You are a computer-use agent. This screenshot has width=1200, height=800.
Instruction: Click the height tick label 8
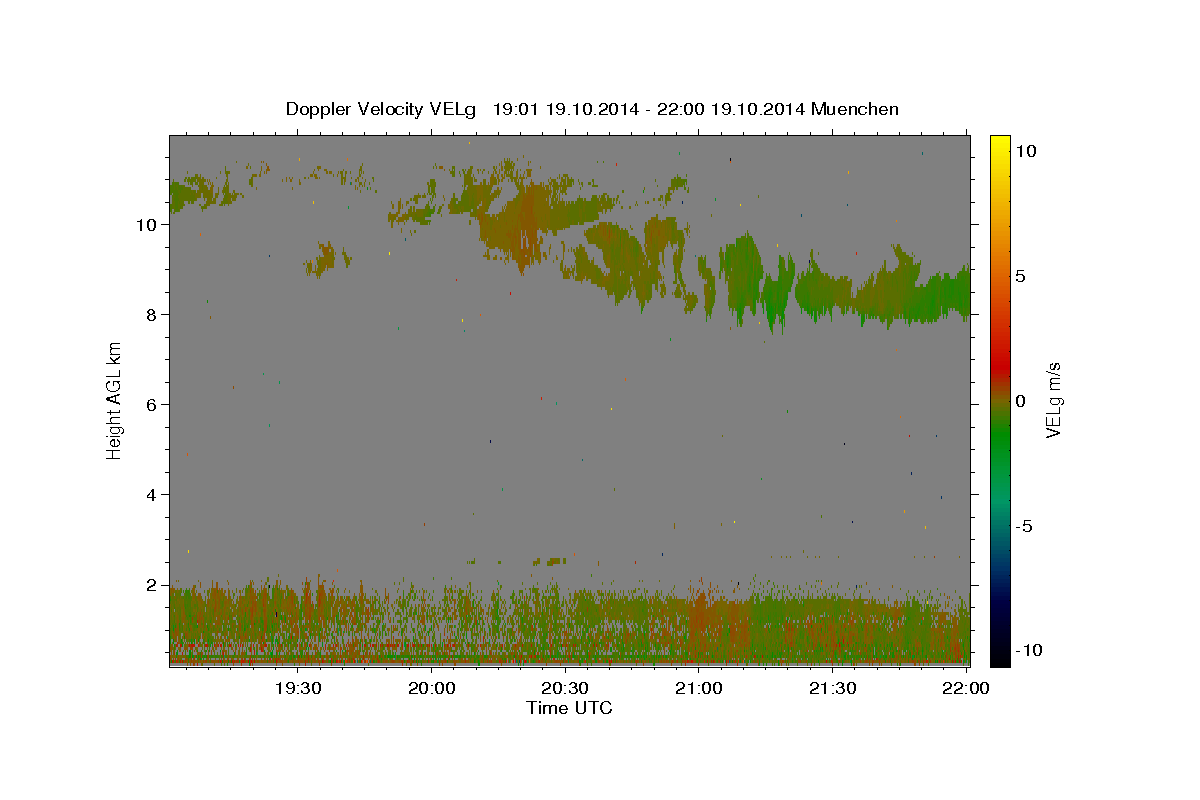tap(152, 314)
